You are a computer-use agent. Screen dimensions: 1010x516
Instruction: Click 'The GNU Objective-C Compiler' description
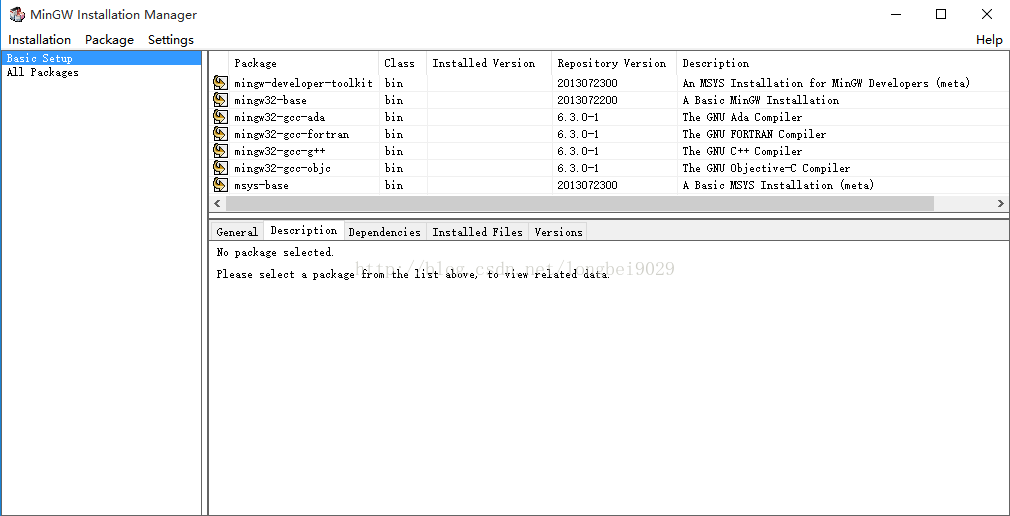[767, 168]
